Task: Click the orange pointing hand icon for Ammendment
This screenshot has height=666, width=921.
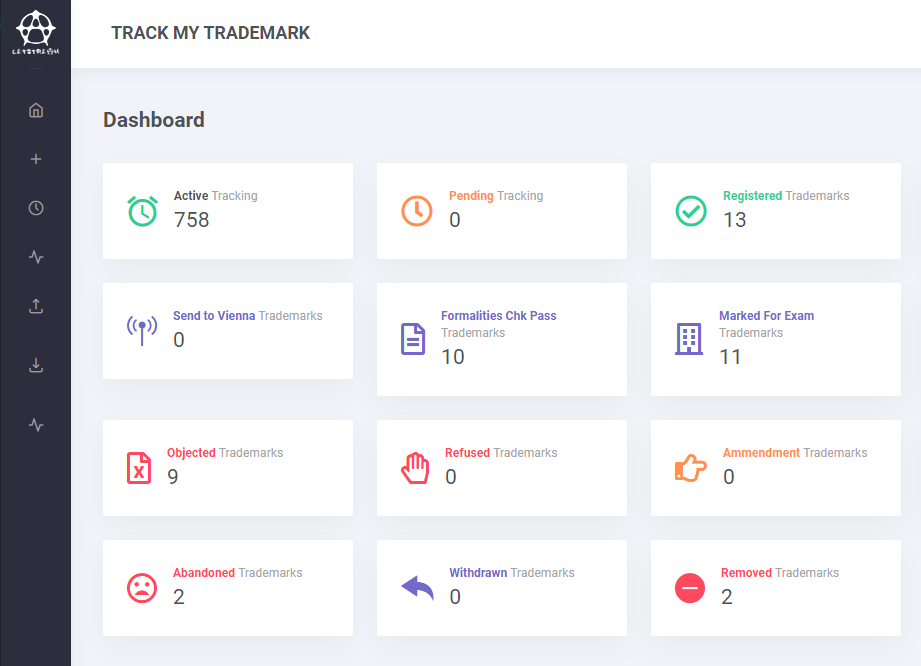Action: (691, 468)
